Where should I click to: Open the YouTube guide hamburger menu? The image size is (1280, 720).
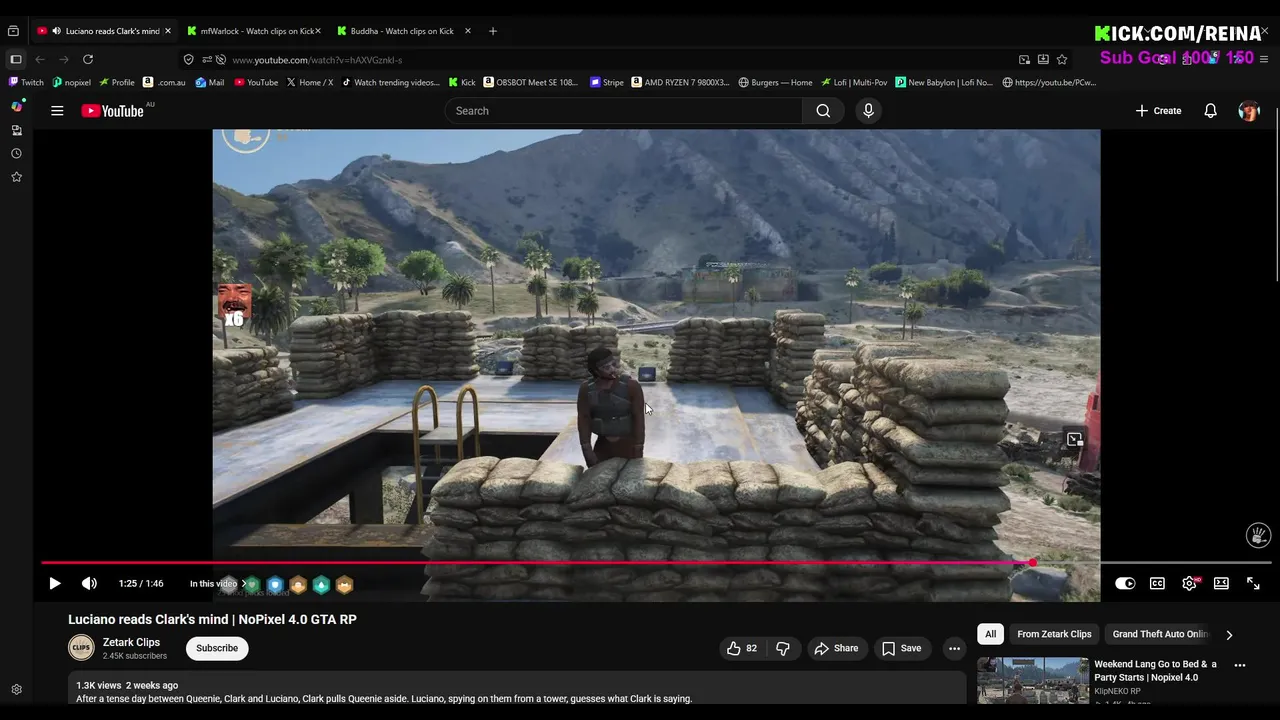[x=57, y=111]
